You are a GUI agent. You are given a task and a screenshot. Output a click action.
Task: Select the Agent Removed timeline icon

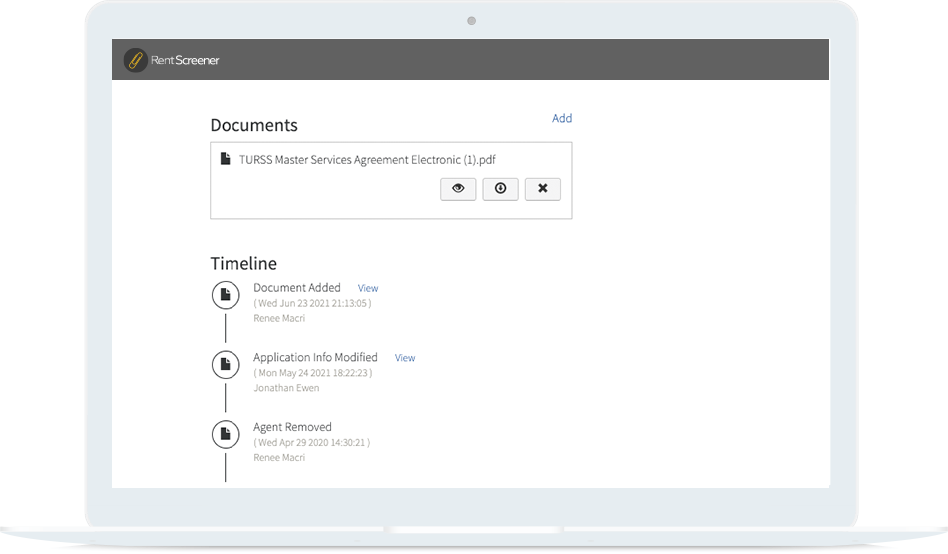click(226, 434)
